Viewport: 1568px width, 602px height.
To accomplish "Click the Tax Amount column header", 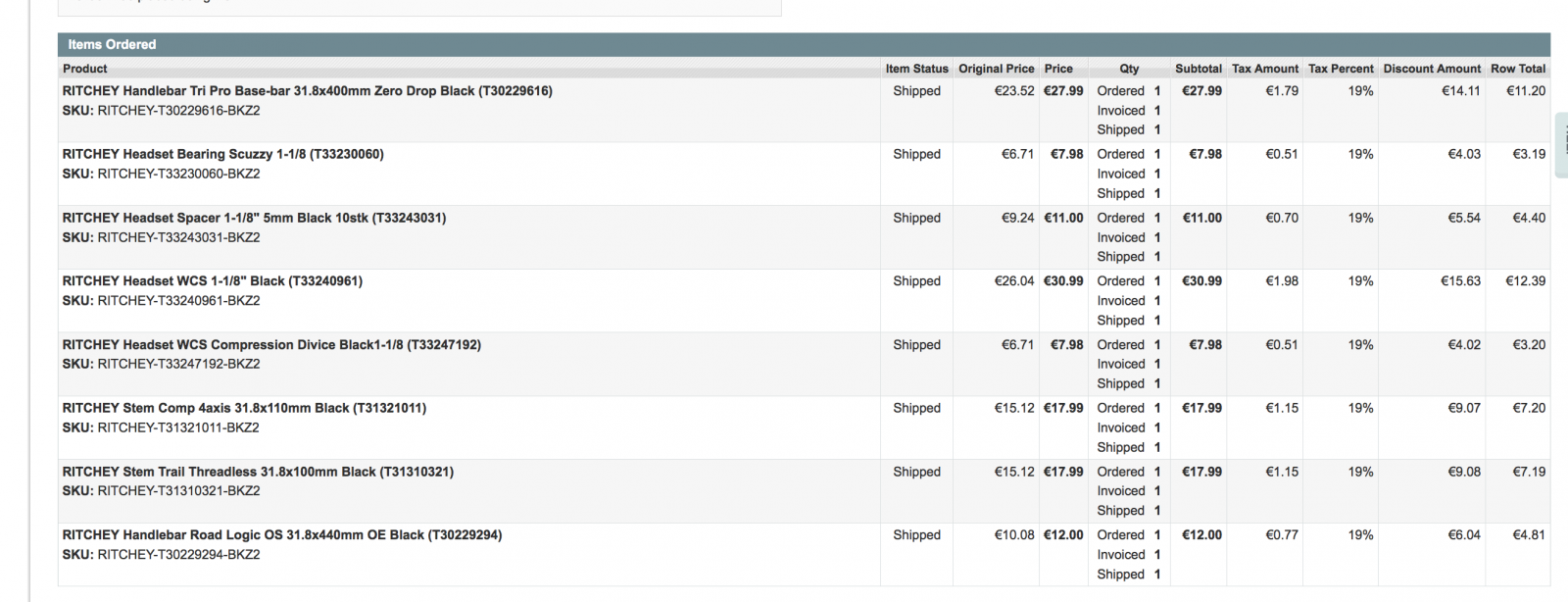I will [1264, 69].
